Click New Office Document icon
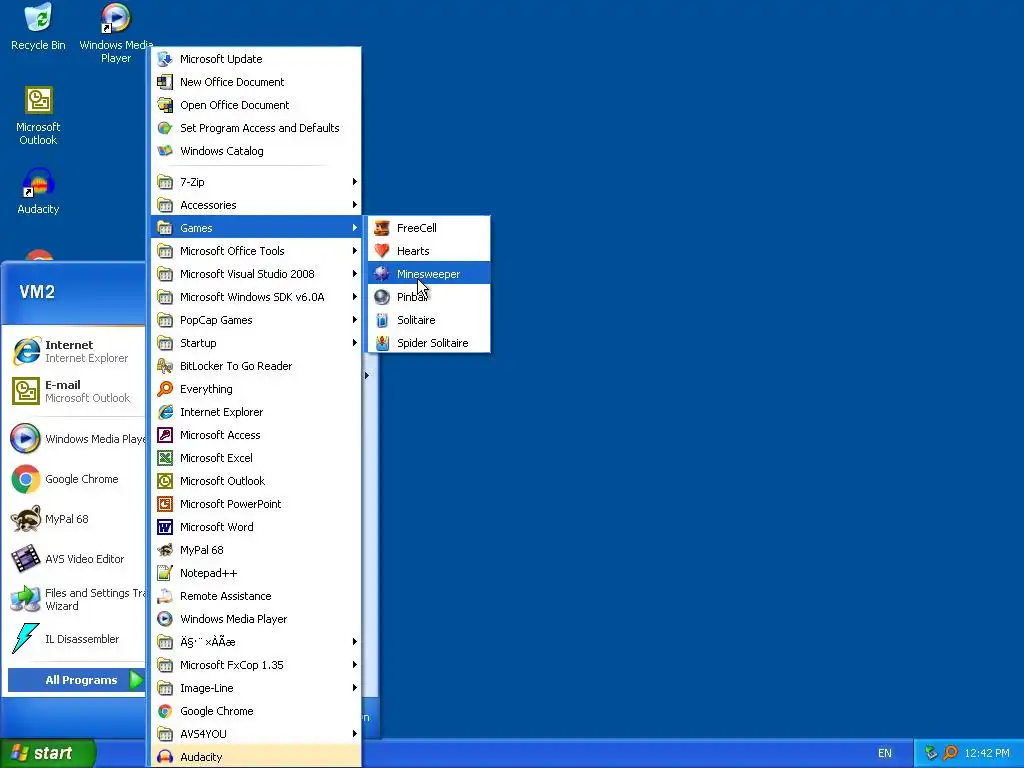Viewport: 1024px width, 768px height. tap(165, 82)
